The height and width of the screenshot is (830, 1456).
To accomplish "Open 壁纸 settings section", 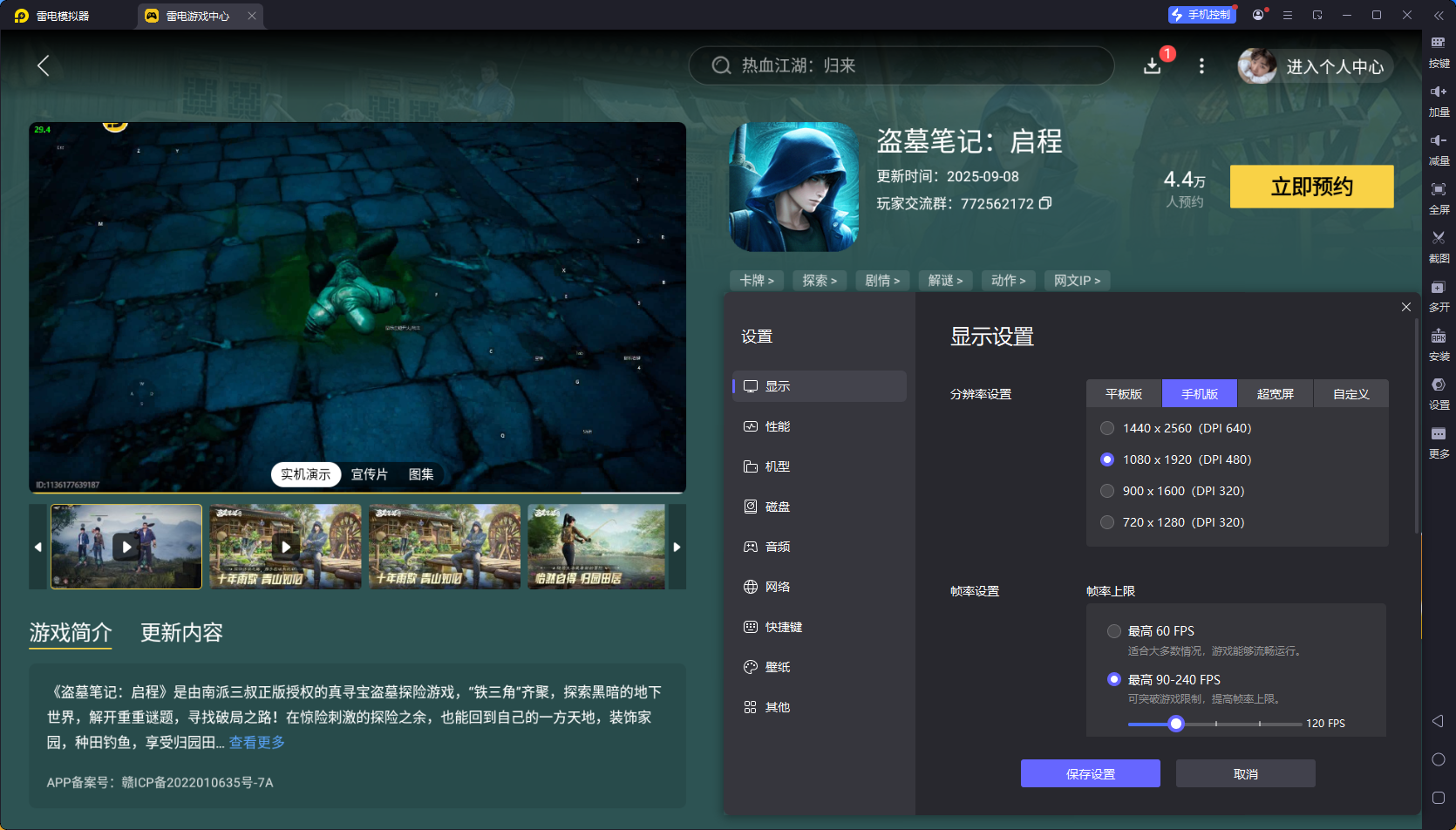I will 820,667.
